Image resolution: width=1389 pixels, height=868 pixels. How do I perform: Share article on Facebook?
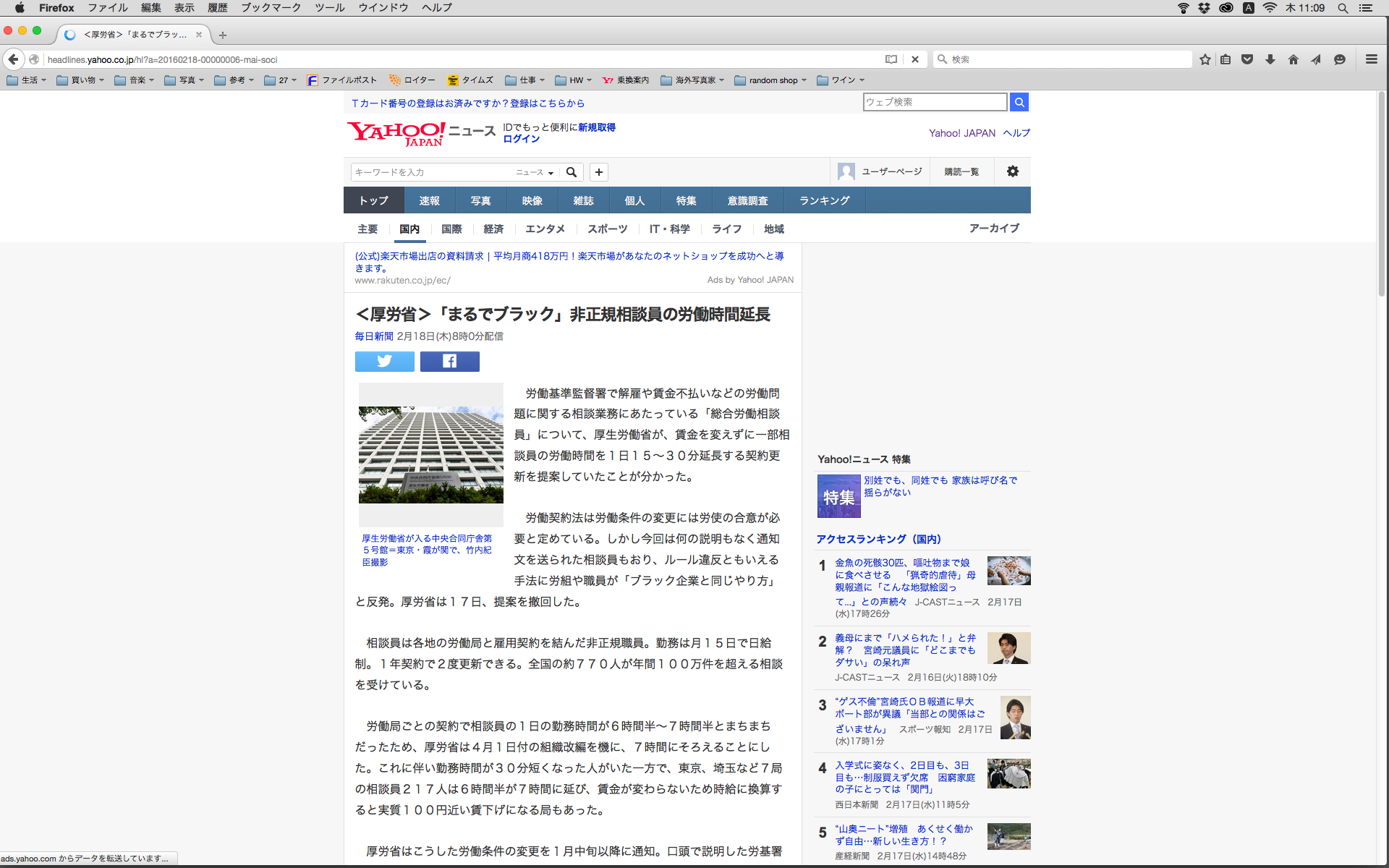[x=449, y=361]
